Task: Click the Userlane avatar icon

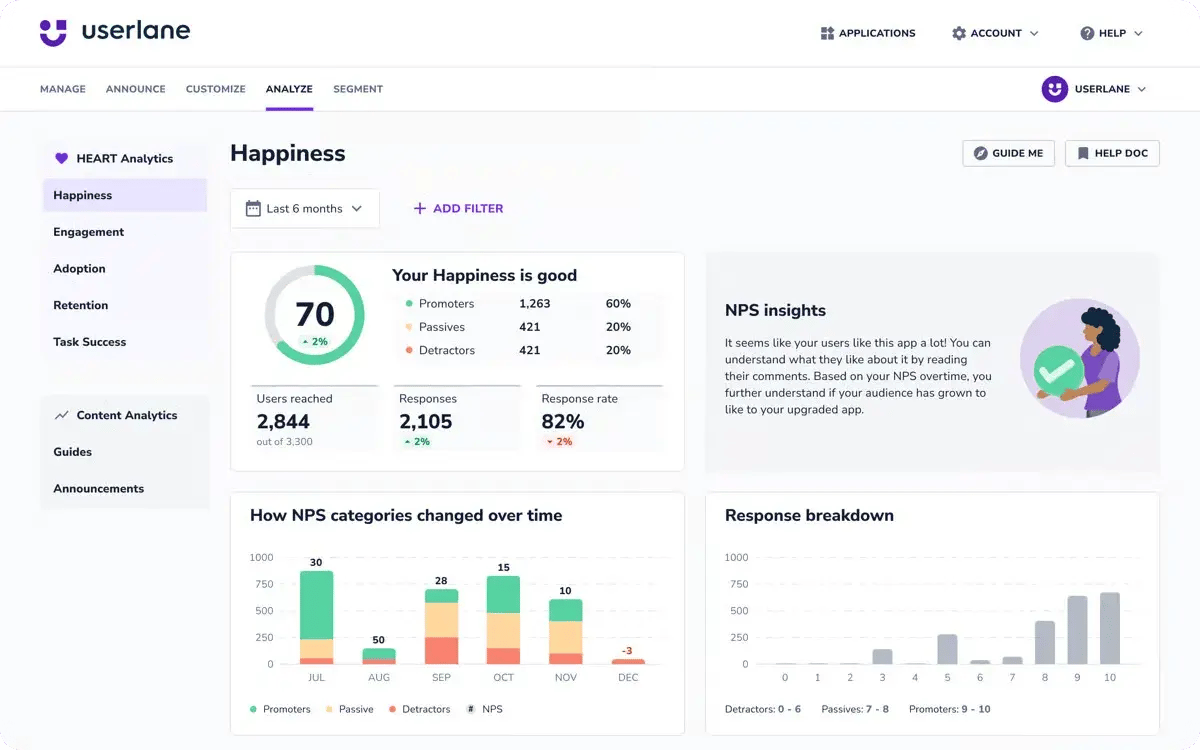Action: (x=1055, y=89)
